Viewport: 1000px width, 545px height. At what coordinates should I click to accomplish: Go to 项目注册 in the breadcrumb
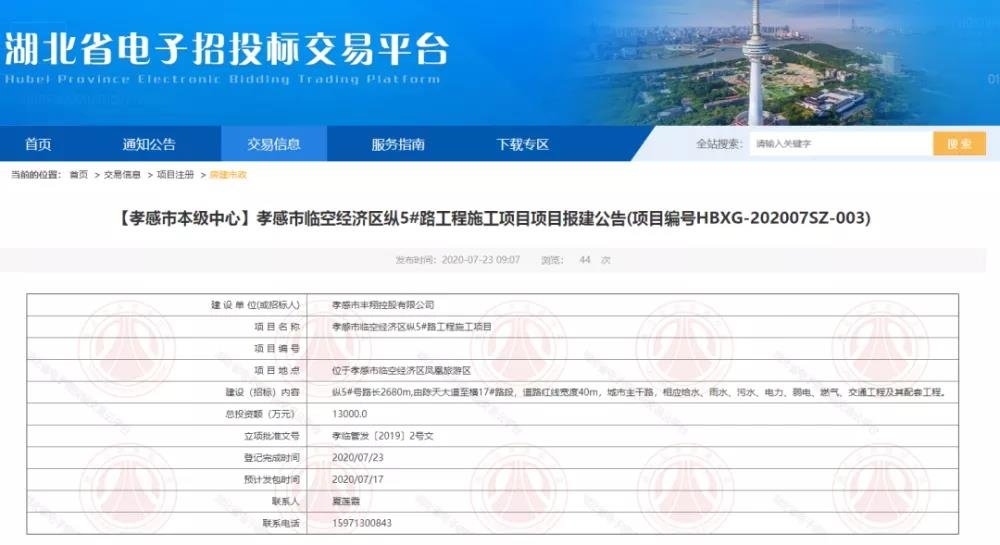pos(175,175)
